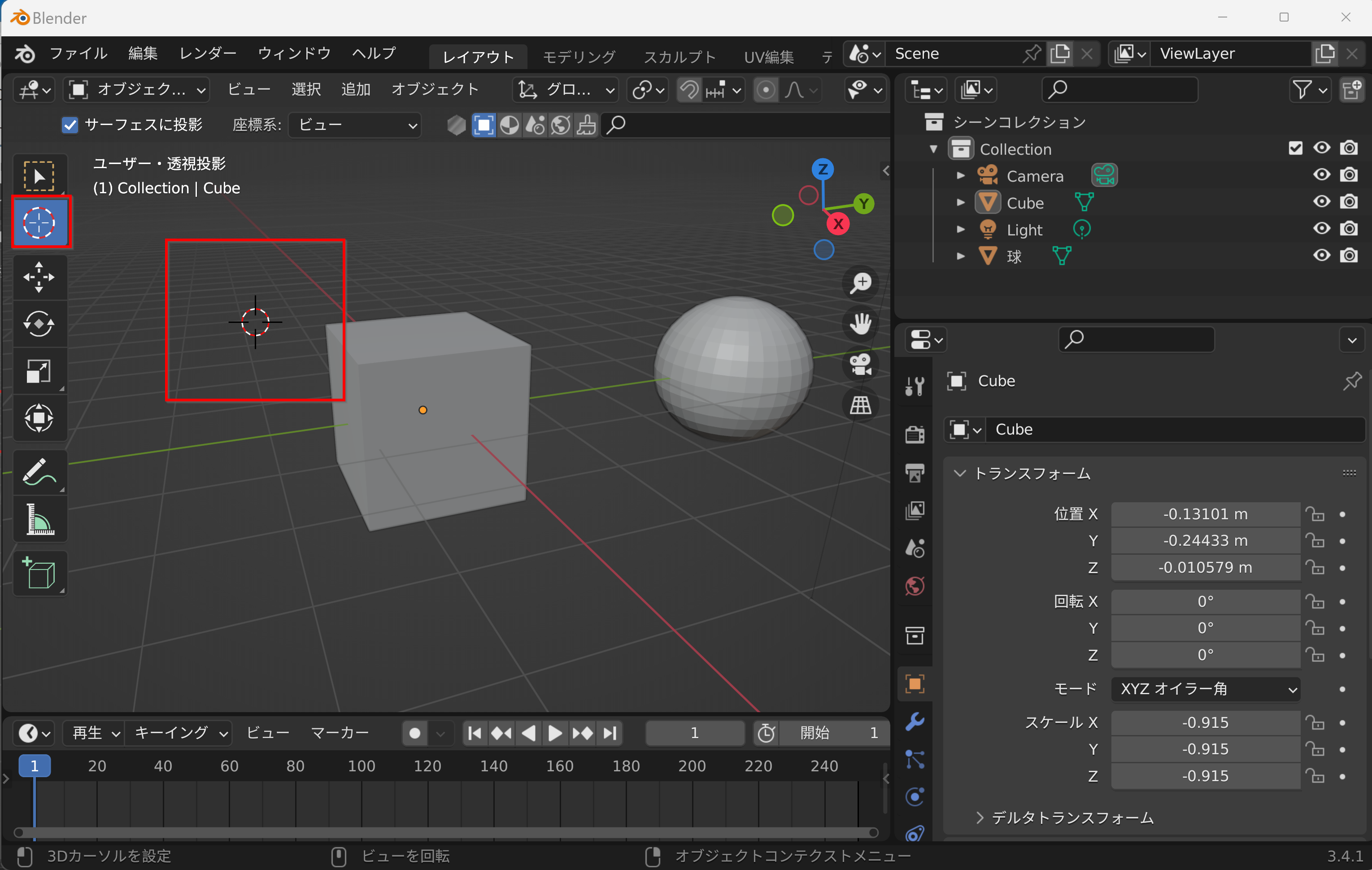Screen dimensions: 1372x870
Task: Open the Modifier properties wrench tab
Action: (x=915, y=721)
